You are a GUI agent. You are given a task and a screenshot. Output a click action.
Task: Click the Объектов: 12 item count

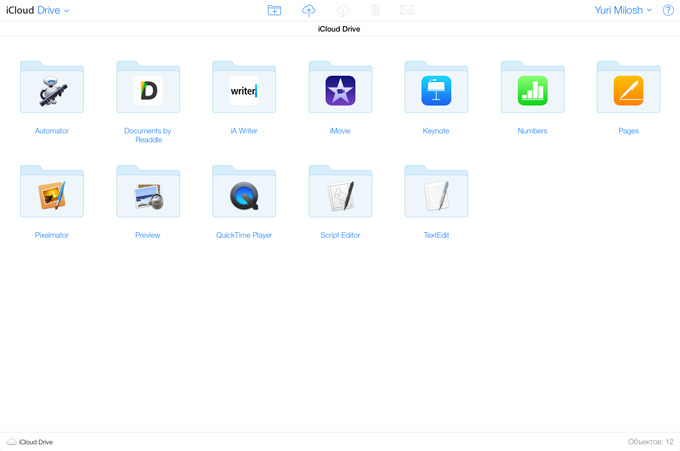tap(651, 442)
